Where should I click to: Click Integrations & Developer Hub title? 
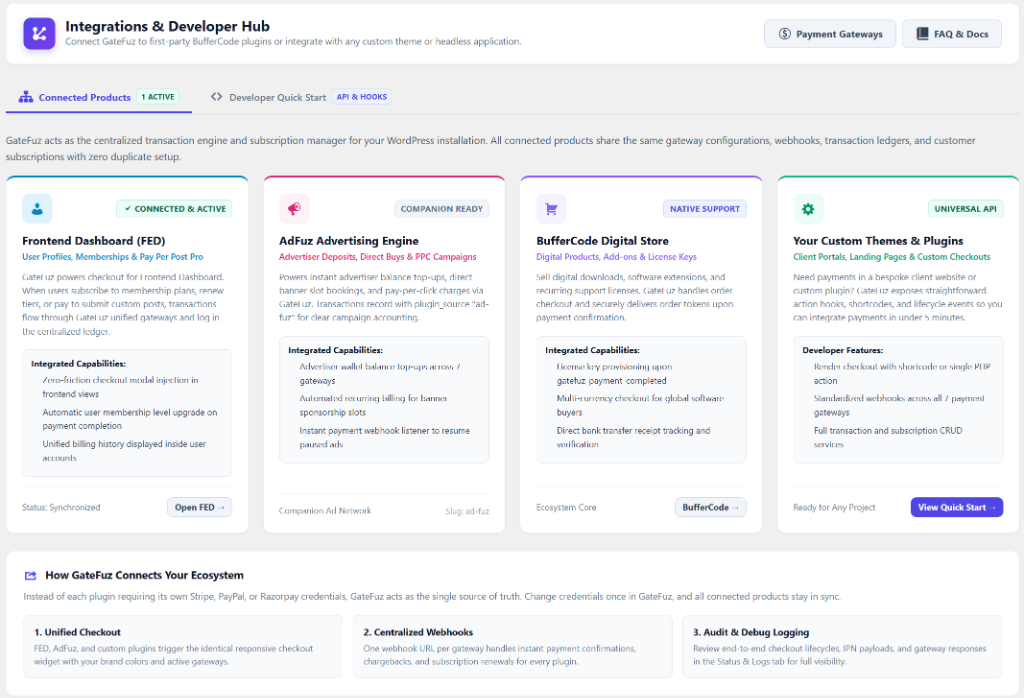point(167,26)
